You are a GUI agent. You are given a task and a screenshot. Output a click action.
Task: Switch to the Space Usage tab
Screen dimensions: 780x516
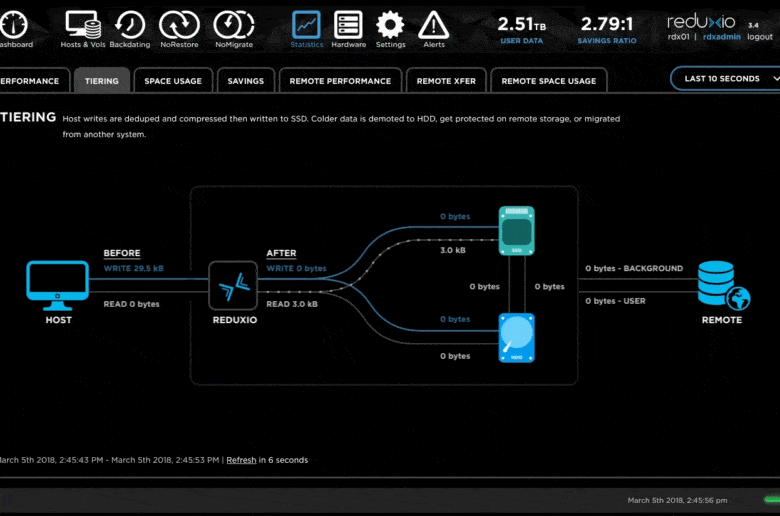(173, 81)
